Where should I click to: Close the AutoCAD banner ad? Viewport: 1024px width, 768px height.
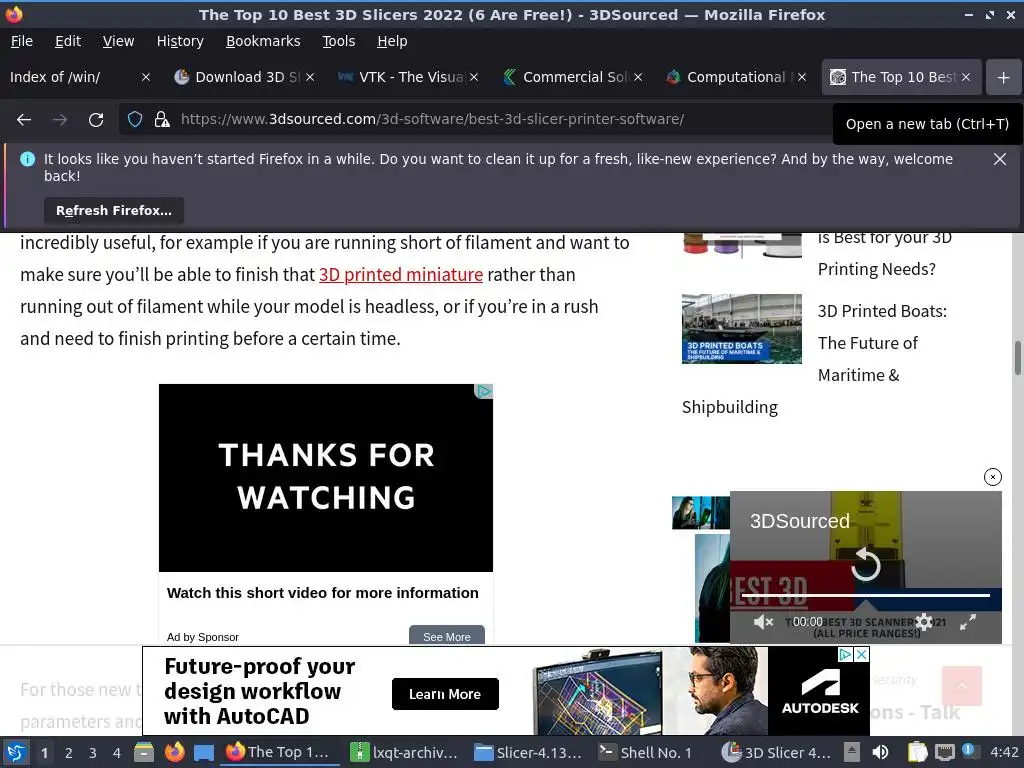[x=862, y=654]
